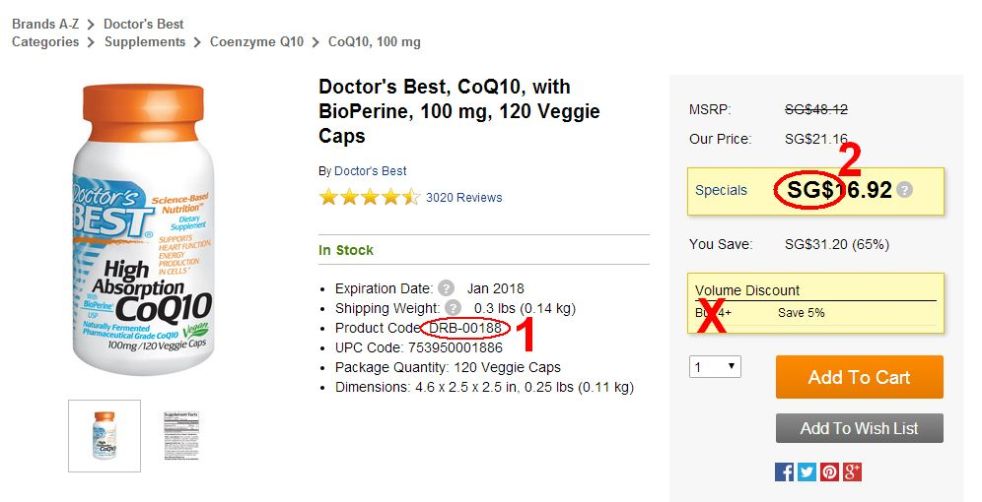Share product on Twitter

coord(807,472)
